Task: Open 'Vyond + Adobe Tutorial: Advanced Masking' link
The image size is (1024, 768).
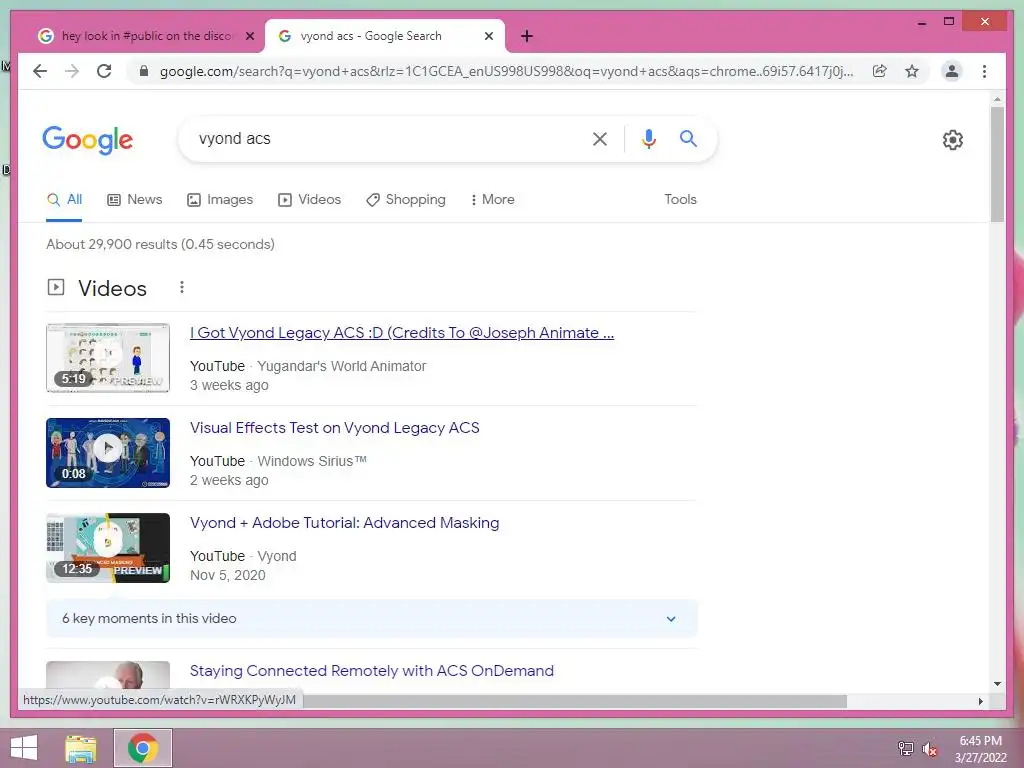Action: coord(344,523)
